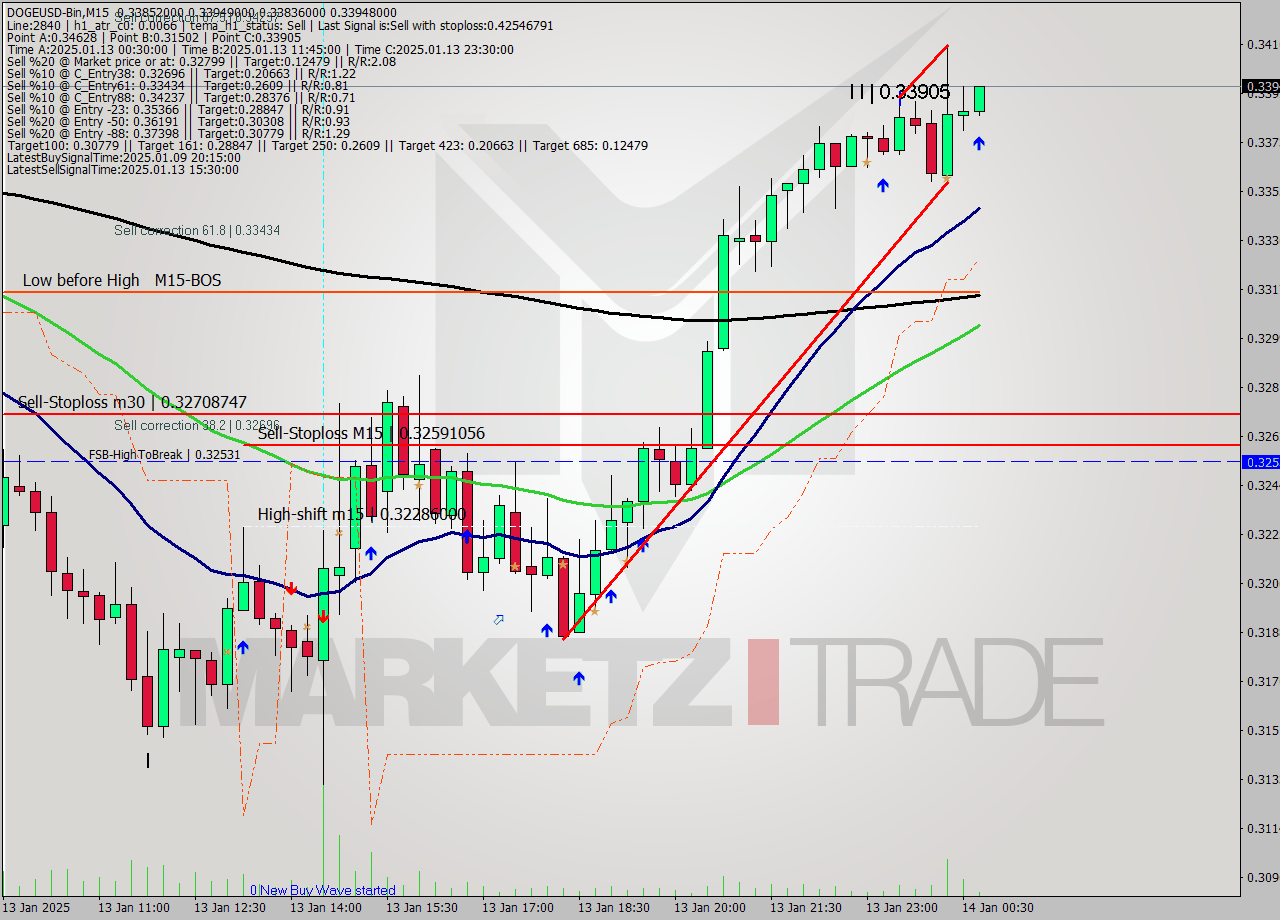
Task: Click the '13 Jan 2025' date axis label
Action: 37,908
